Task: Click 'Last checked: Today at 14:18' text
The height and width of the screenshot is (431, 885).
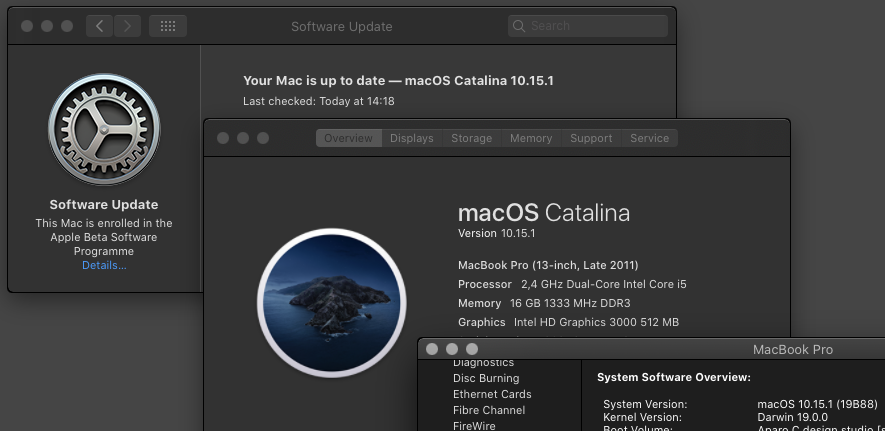Action: pyautogui.click(x=319, y=102)
